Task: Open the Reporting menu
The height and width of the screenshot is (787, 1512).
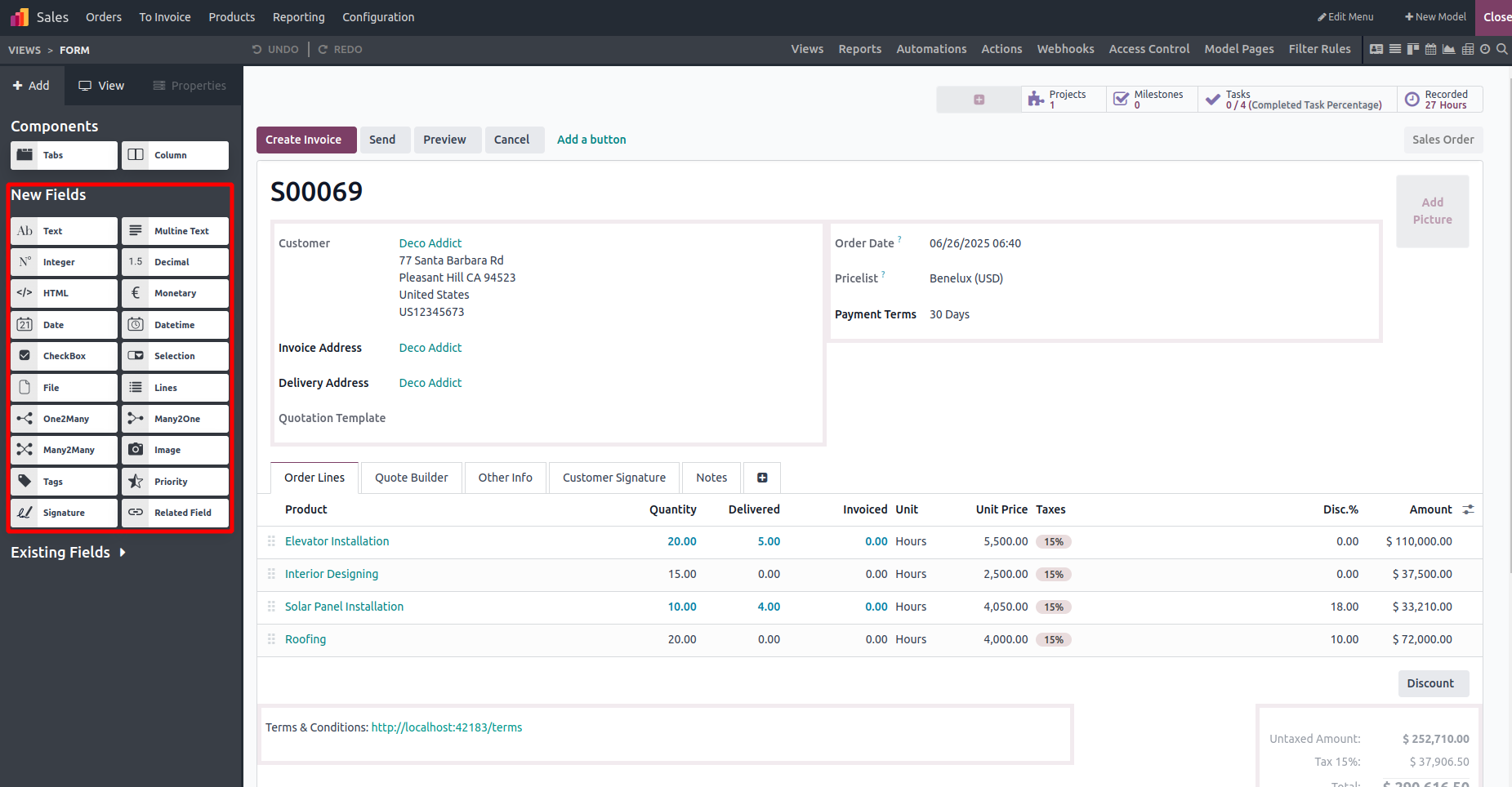Action: point(298,17)
